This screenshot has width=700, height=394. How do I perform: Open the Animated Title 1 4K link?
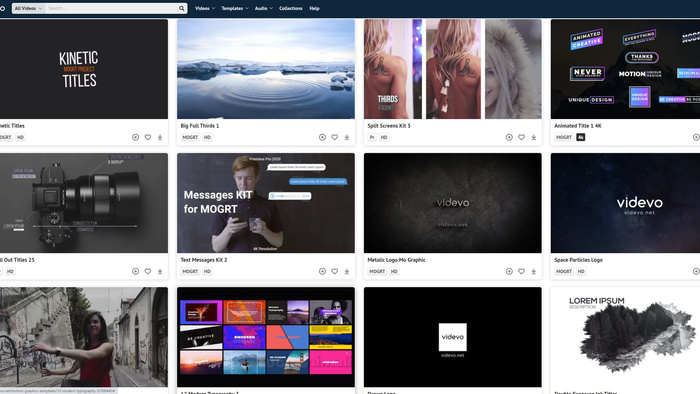[x=578, y=126]
